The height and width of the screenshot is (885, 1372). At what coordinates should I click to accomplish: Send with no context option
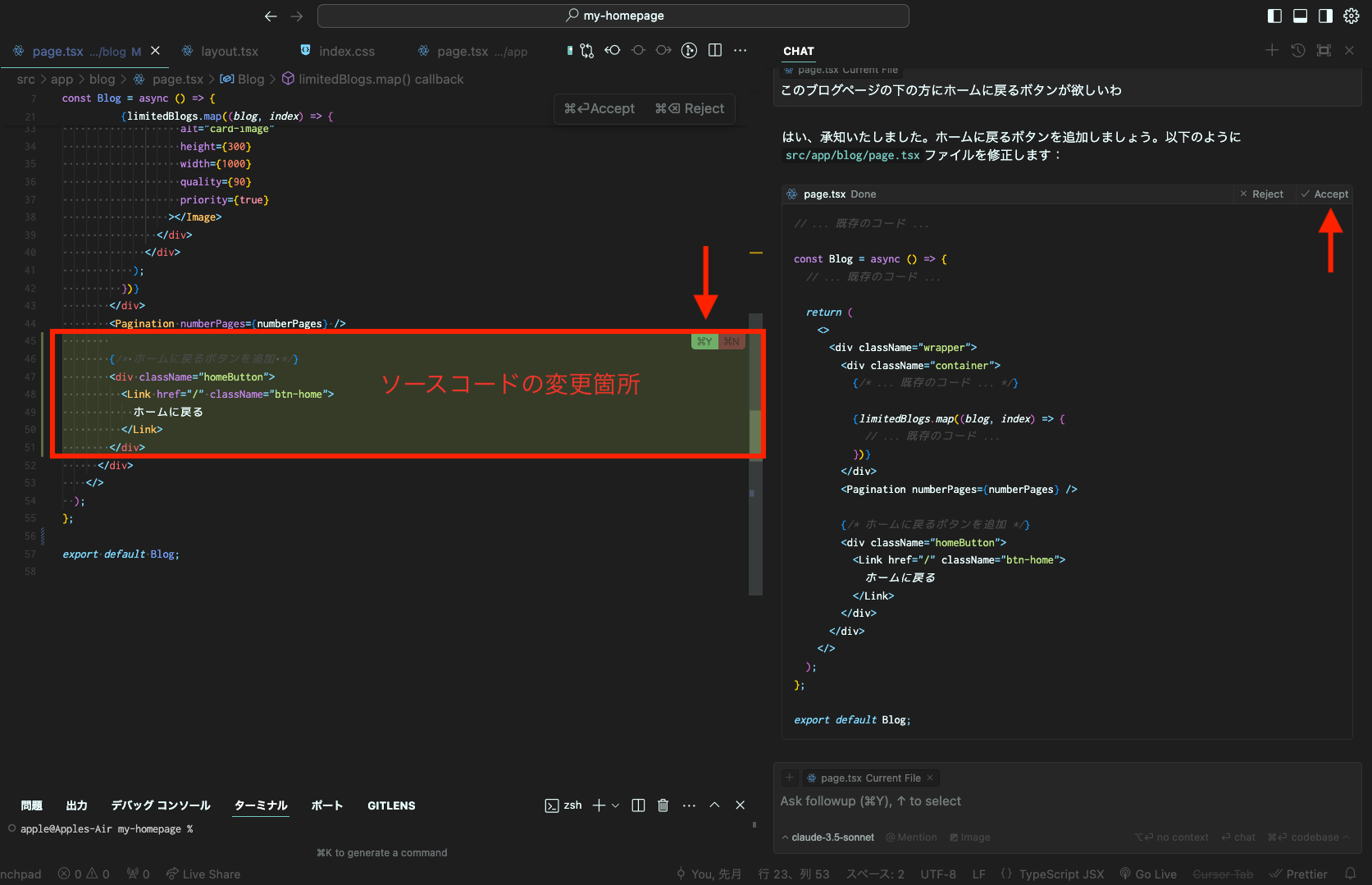click(1171, 837)
